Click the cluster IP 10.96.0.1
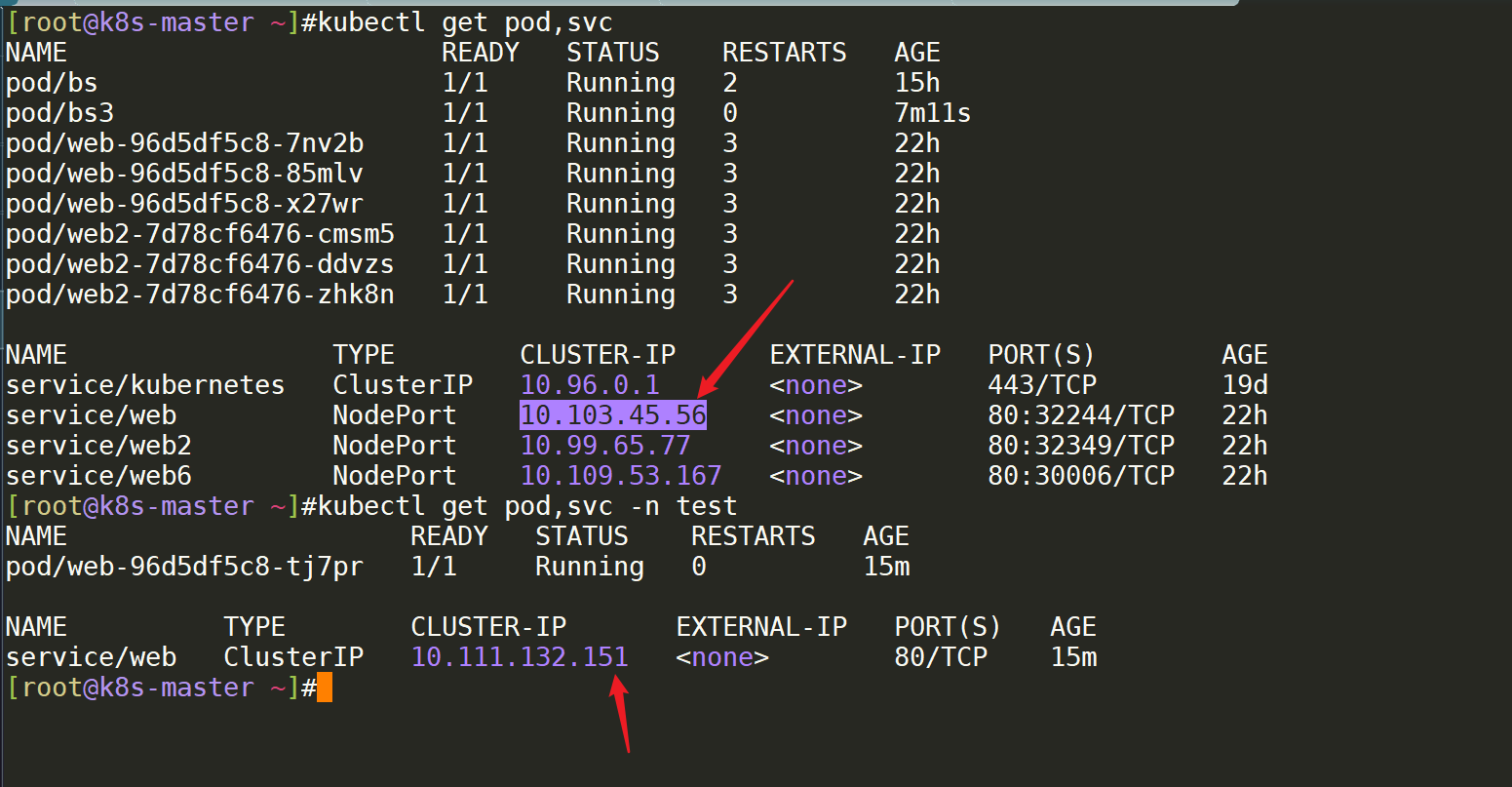 click(590, 385)
